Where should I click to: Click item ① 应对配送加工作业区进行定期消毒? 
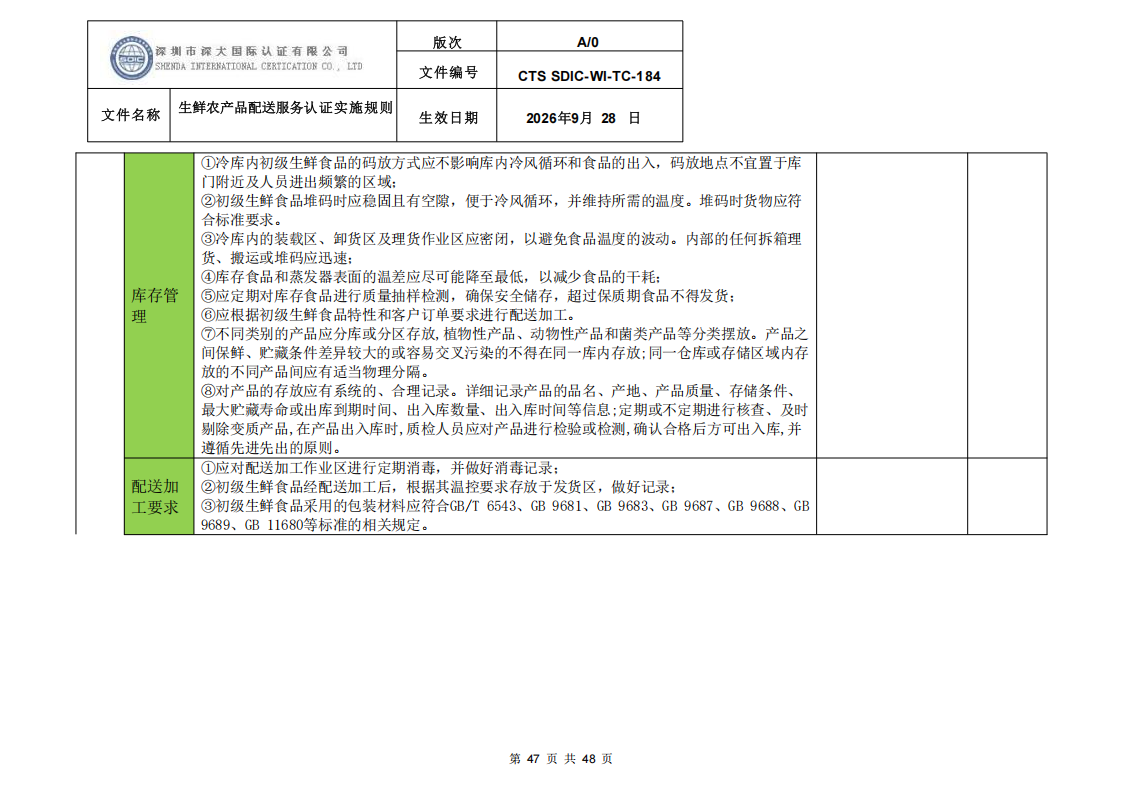point(380,468)
